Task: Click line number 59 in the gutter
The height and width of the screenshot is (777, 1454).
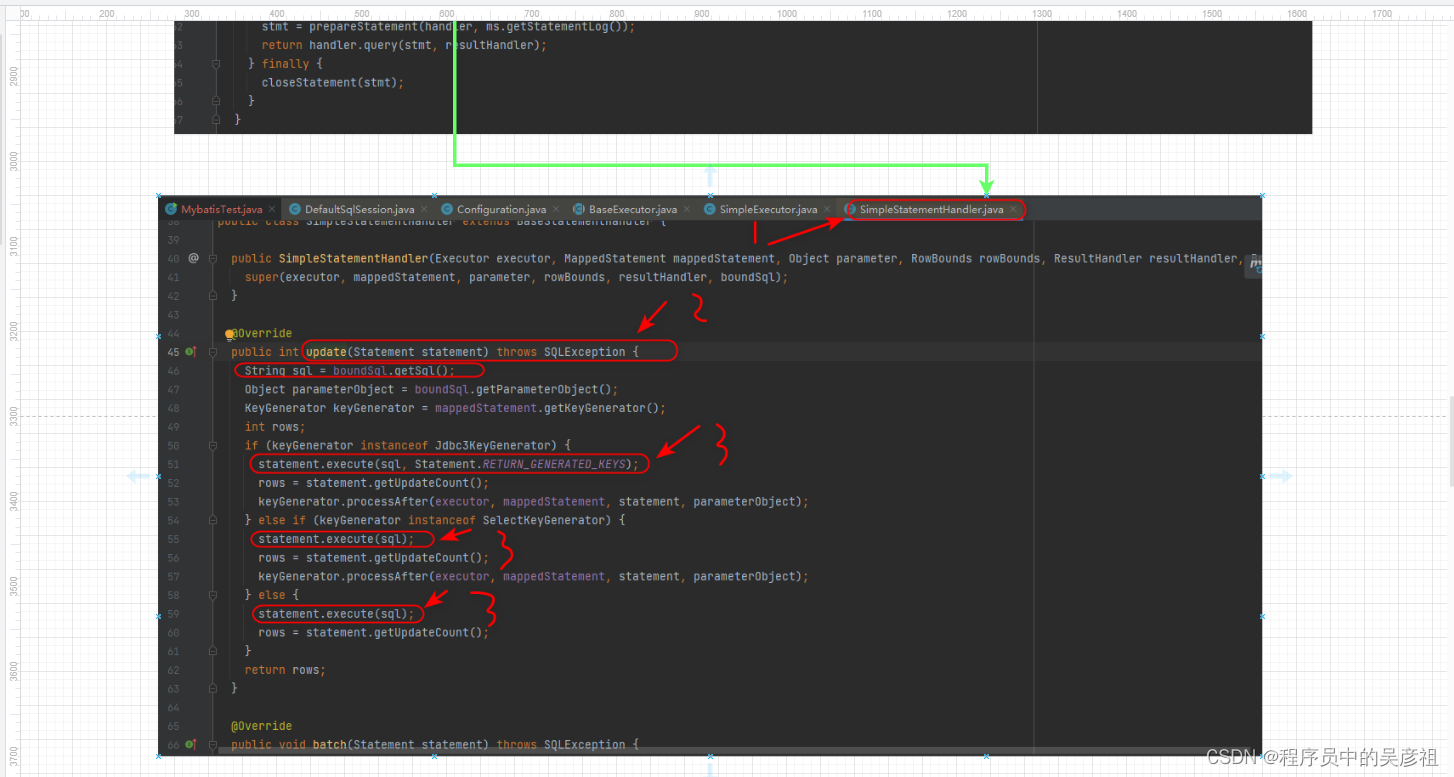Action: (174, 614)
